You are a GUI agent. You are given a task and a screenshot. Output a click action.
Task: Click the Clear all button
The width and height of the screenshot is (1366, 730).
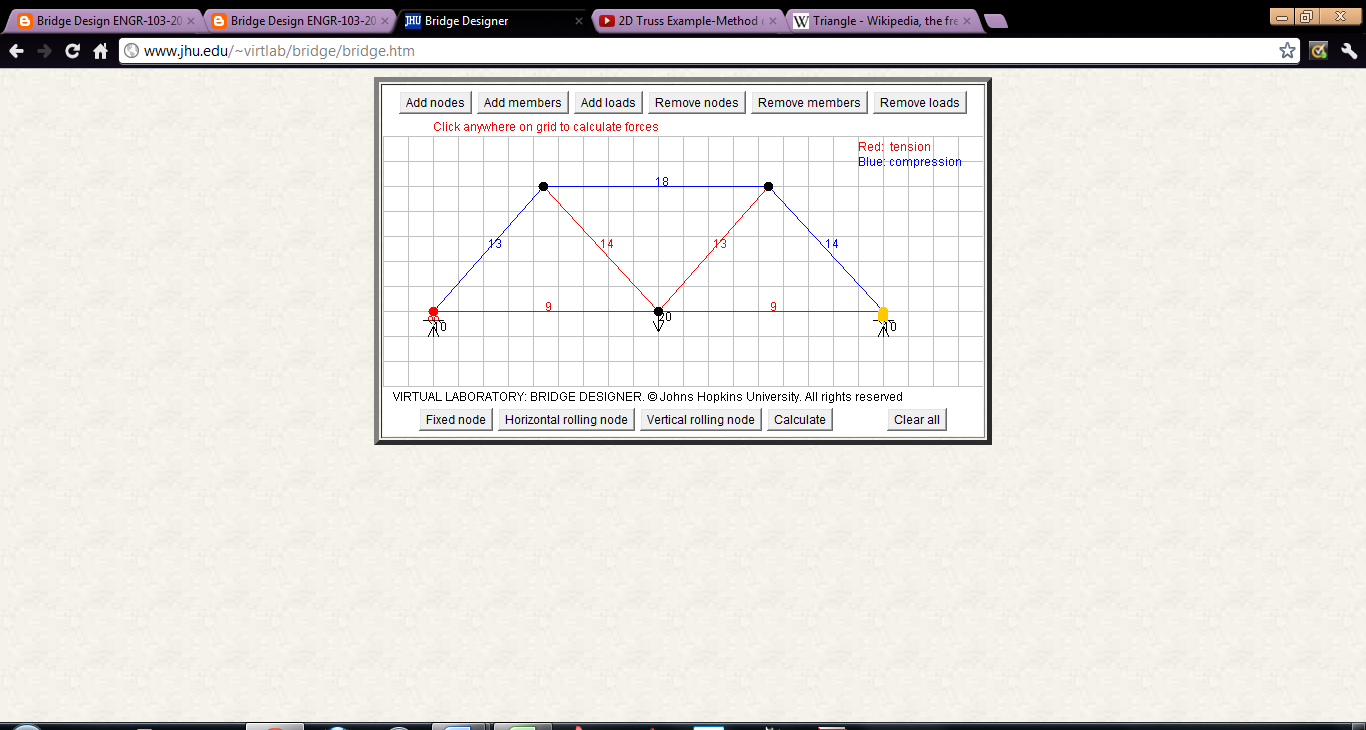click(917, 420)
